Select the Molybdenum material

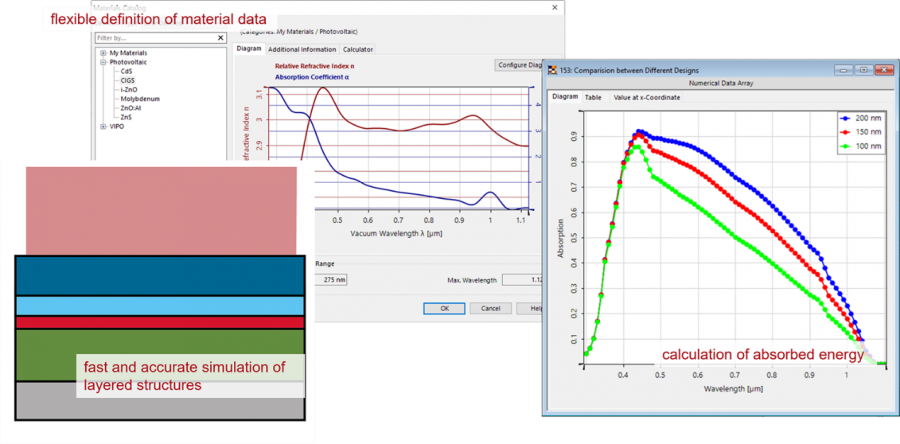click(139, 99)
